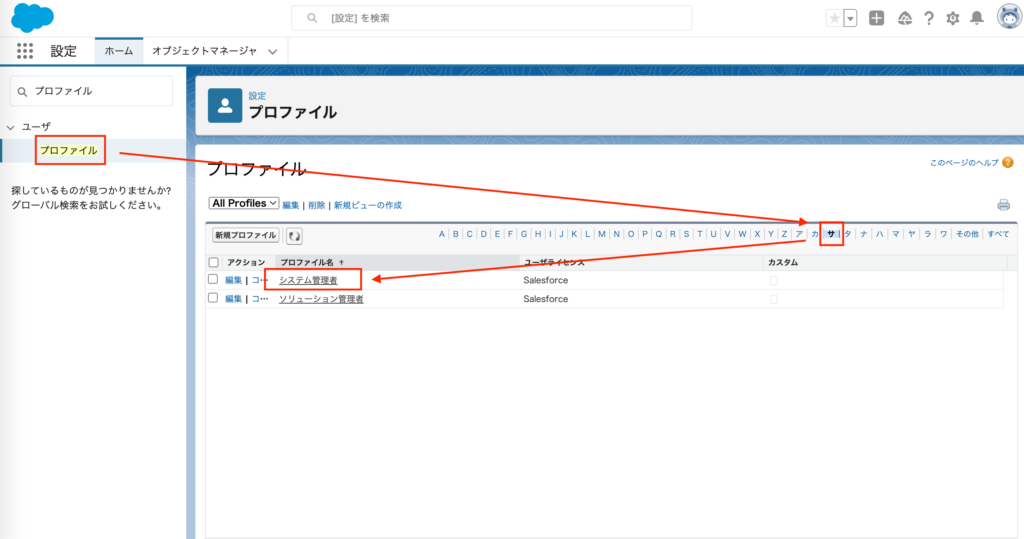Open the Trailhead guidance icon
Image resolution: width=1024 pixels, height=539 pixels.
pos(905,18)
